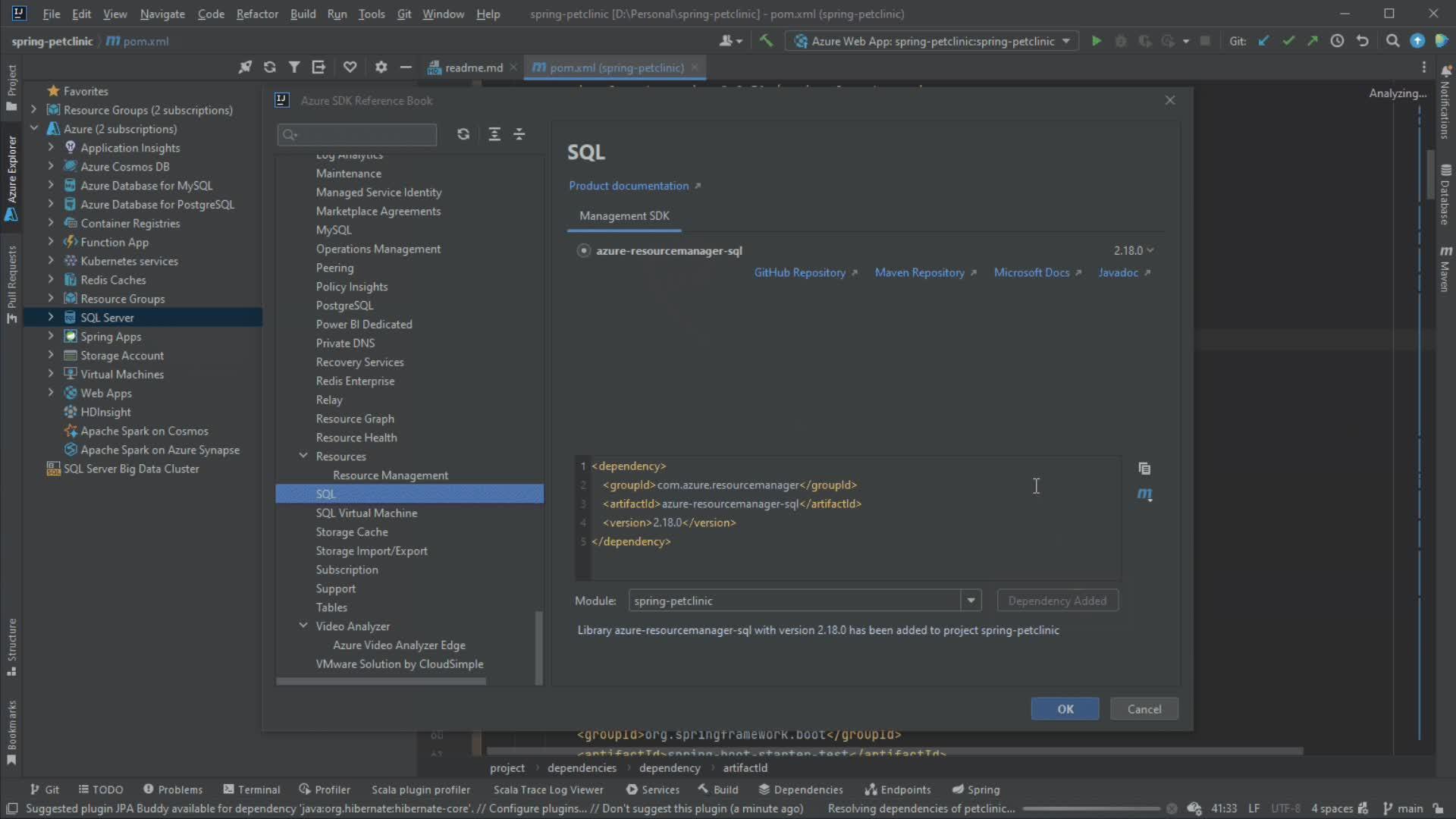Click the OK button
The height and width of the screenshot is (819, 1456).
coord(1065,709)
